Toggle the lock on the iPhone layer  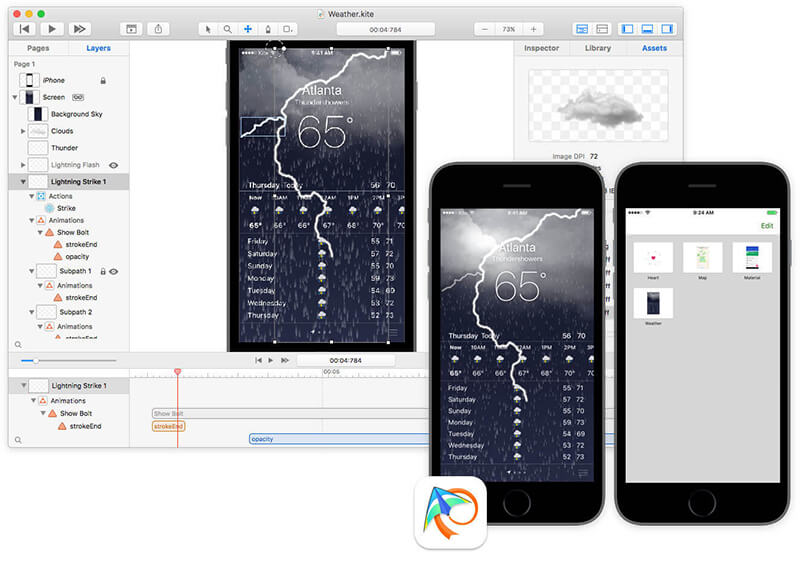point(103,81)
